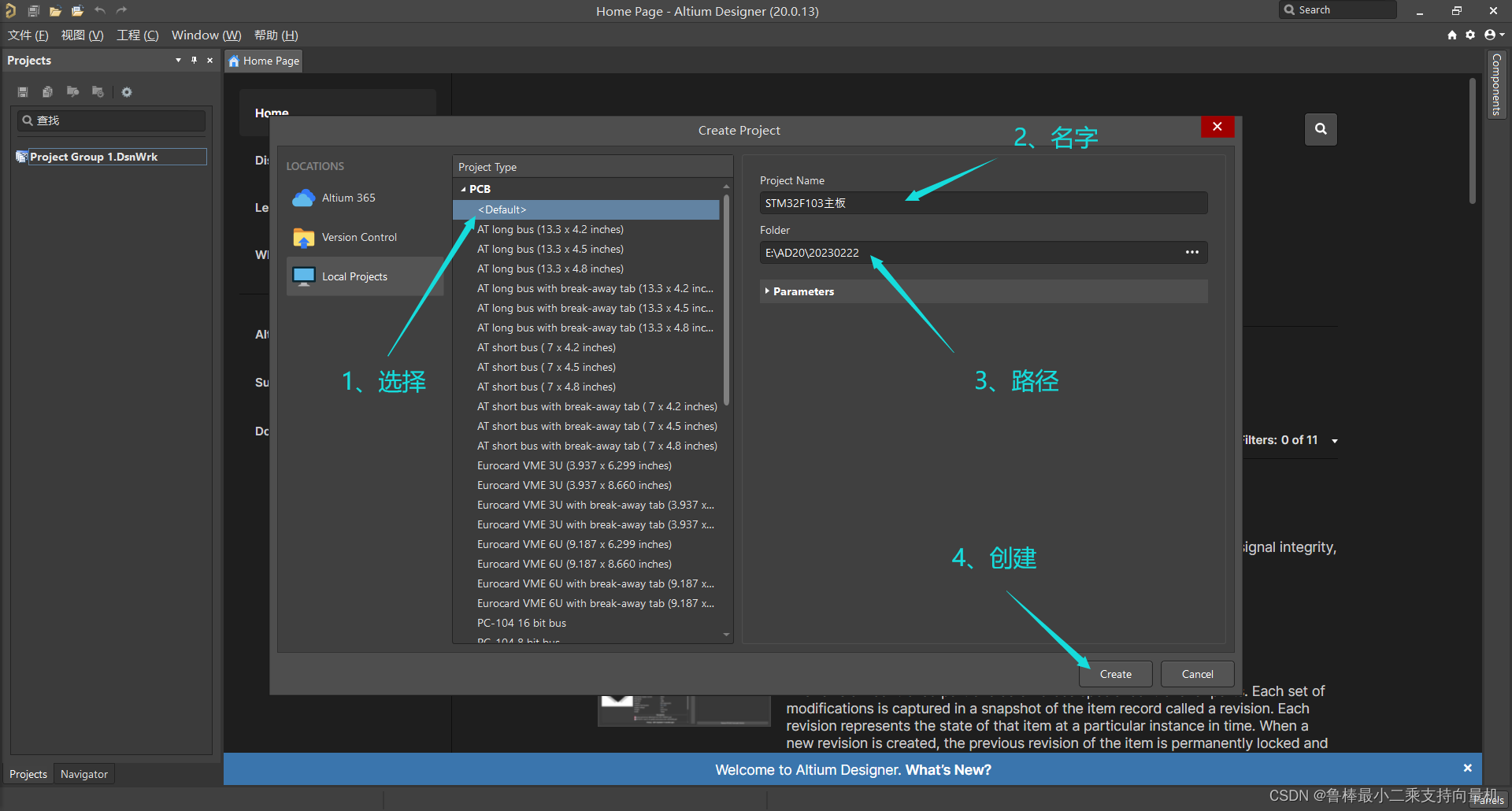Select Eurocard VME 3U (3.937 x 6.299 inches)
This screenshot has height=811, width=1512.
click(574, 465)
